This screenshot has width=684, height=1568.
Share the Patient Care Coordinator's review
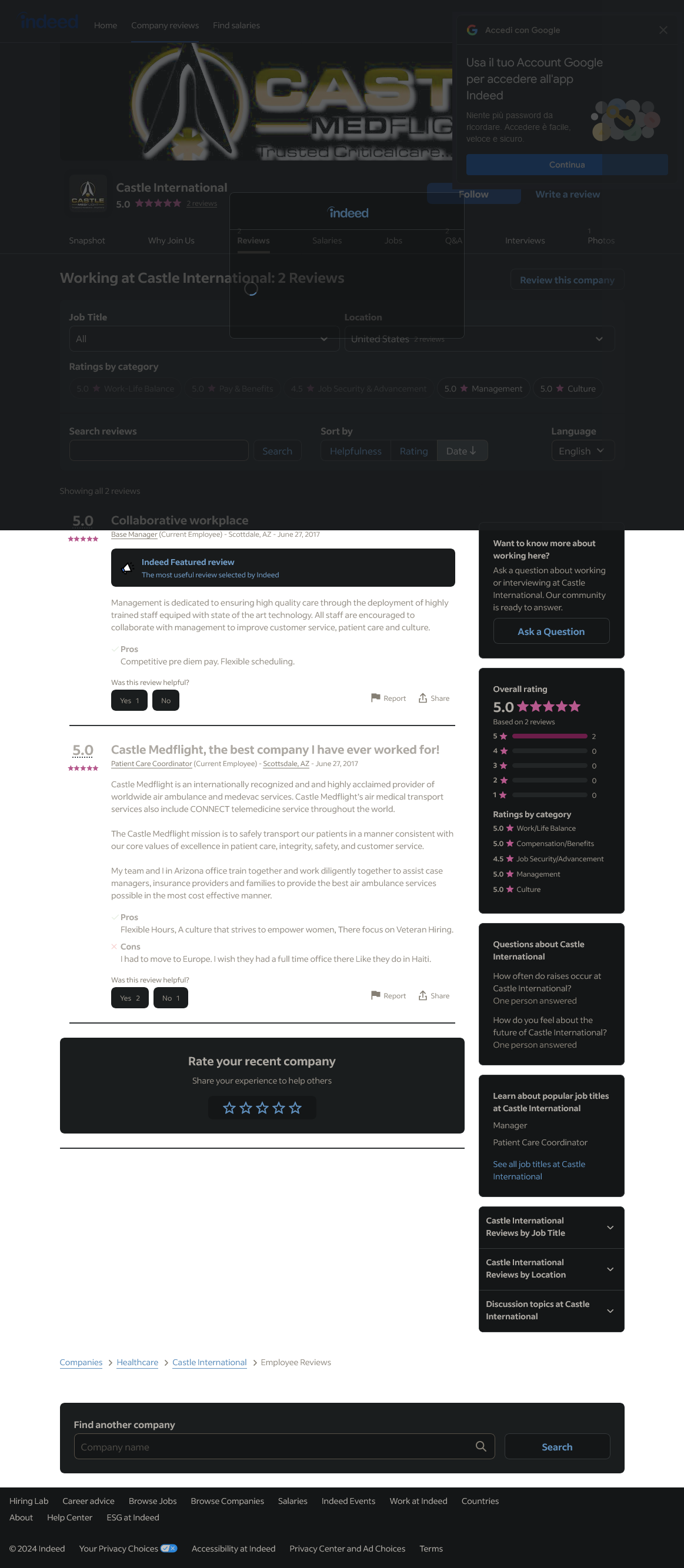point(433,996)
